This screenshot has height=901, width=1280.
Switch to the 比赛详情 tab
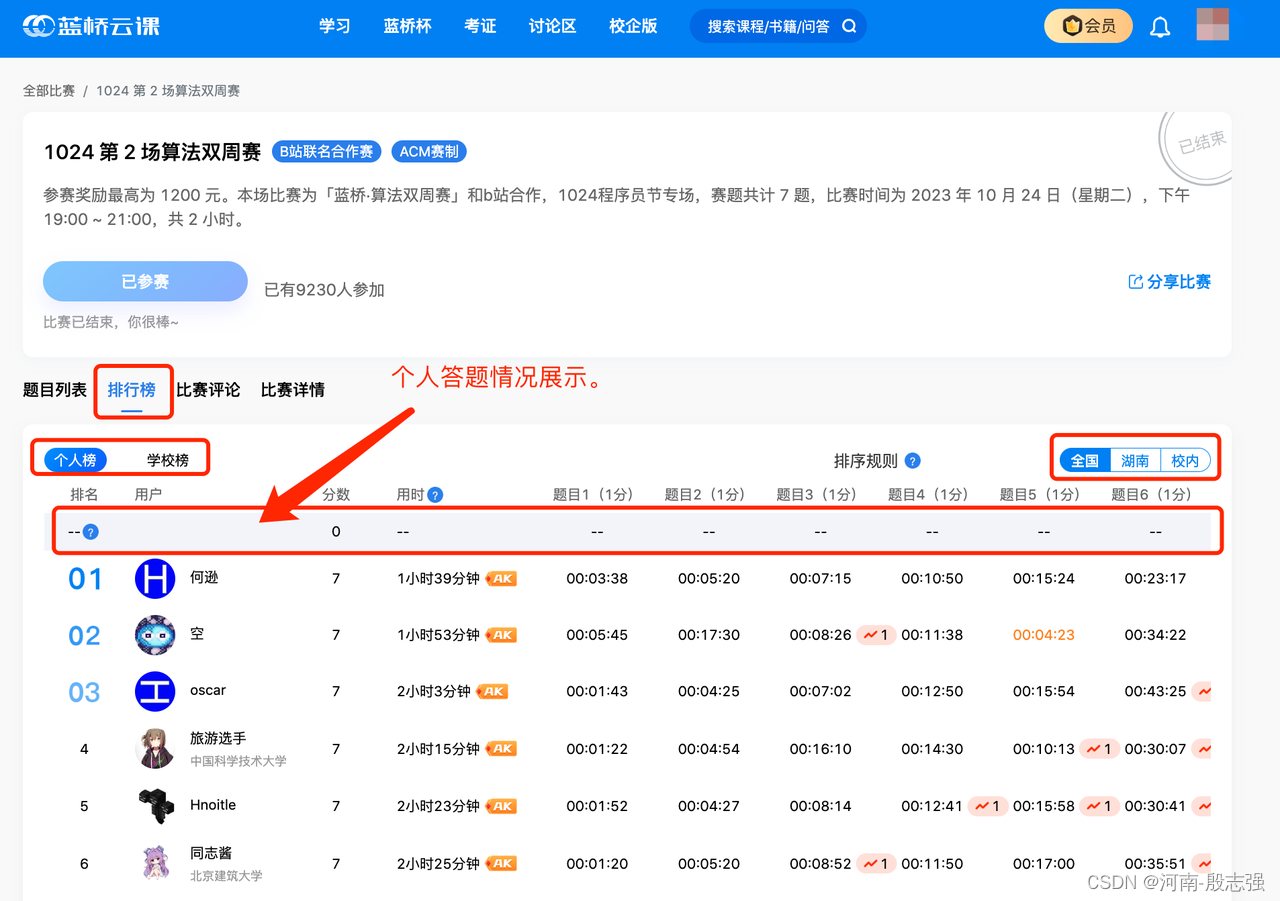tap(293, 390)
